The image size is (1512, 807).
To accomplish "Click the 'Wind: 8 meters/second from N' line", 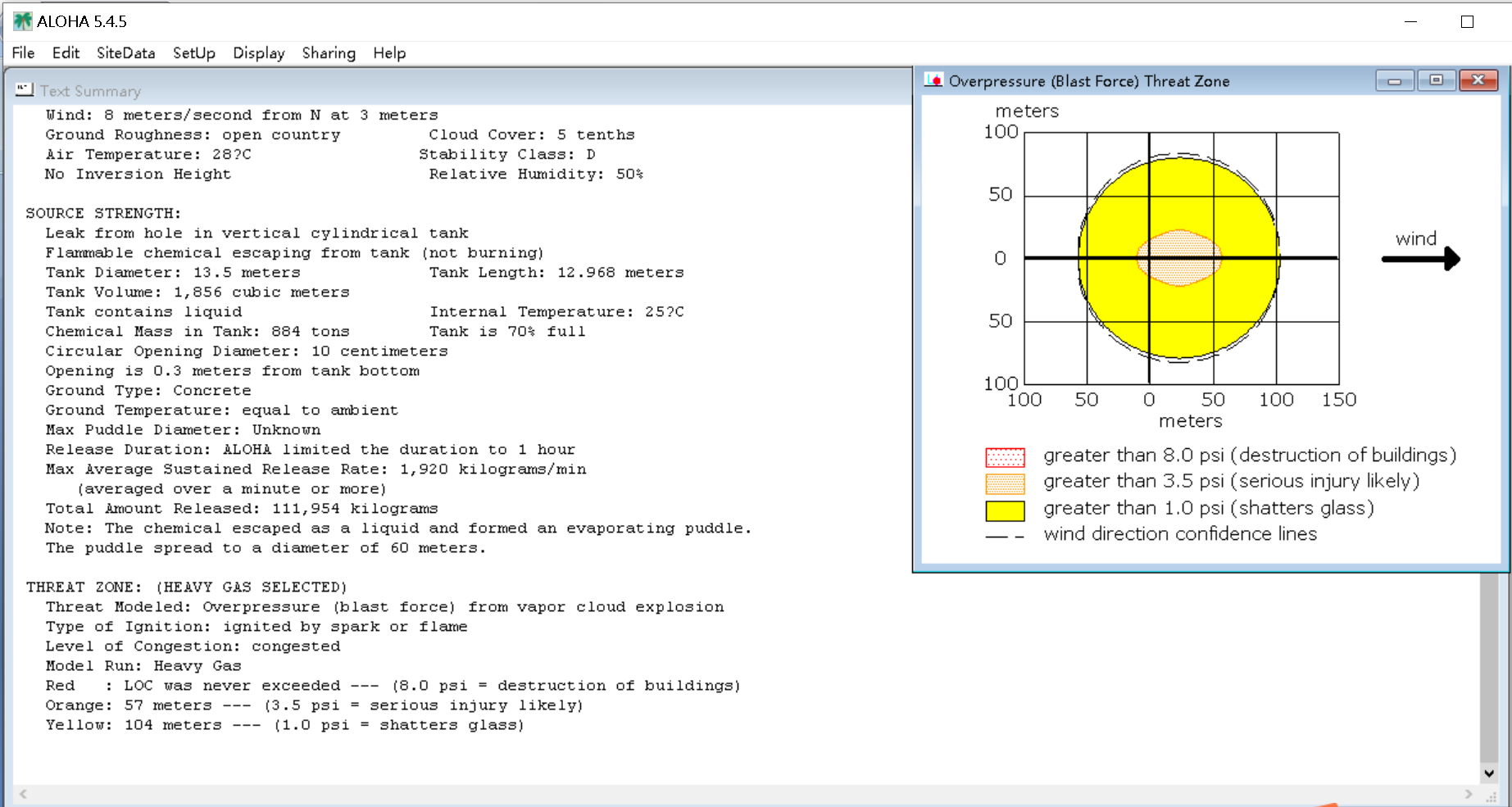I will (x=242, y=115).
